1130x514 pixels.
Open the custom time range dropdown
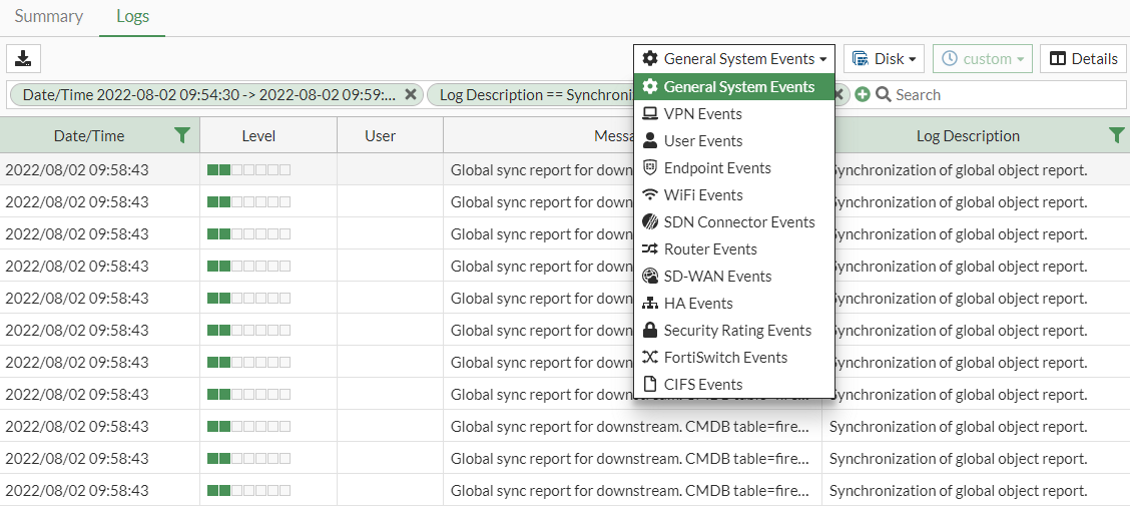pyautogui.click(x=982, y=59)
